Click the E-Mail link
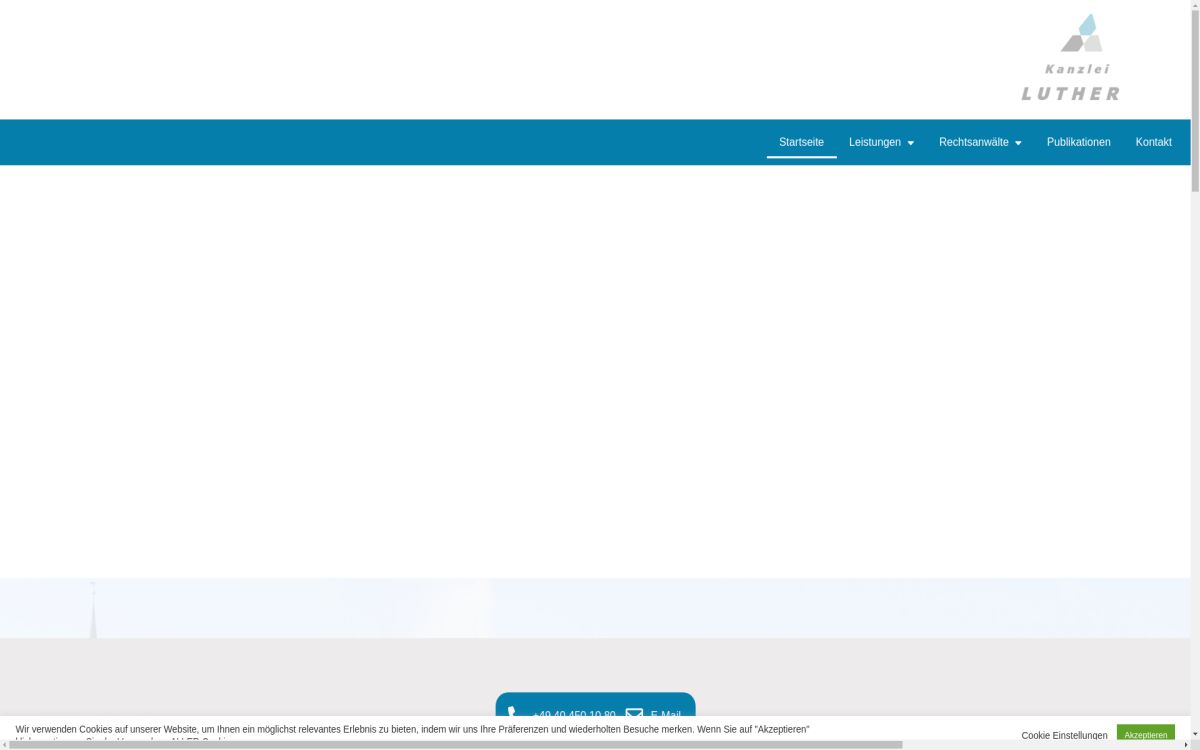 point(665,714)
